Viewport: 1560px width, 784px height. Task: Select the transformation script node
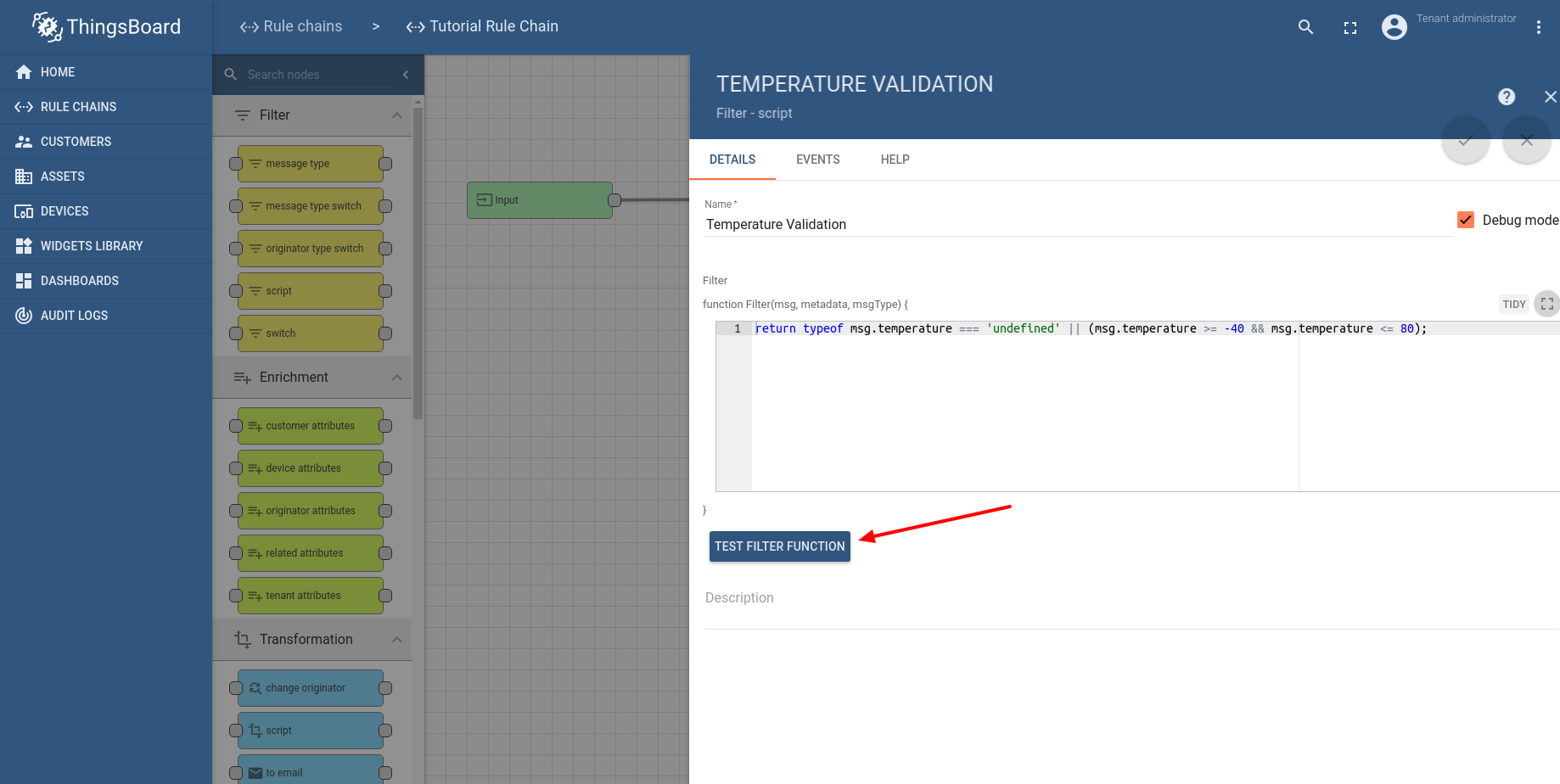point(311,731)
